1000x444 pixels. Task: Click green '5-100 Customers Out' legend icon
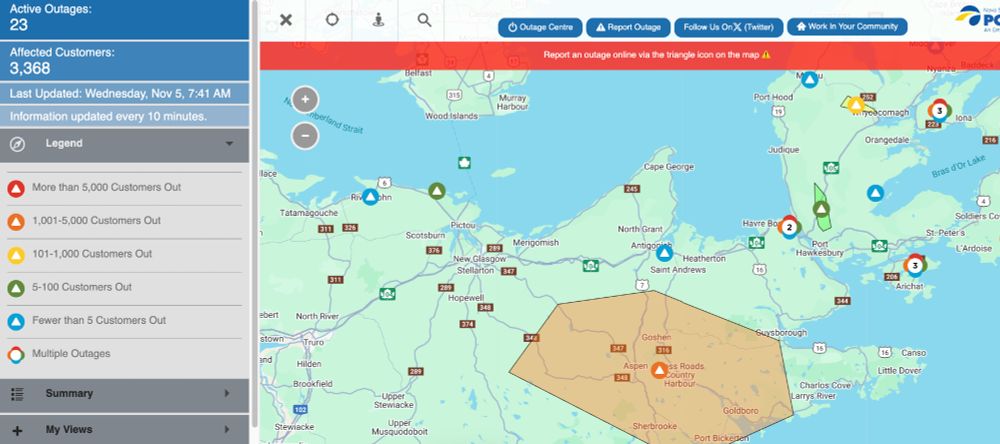[x=16, y=288]
